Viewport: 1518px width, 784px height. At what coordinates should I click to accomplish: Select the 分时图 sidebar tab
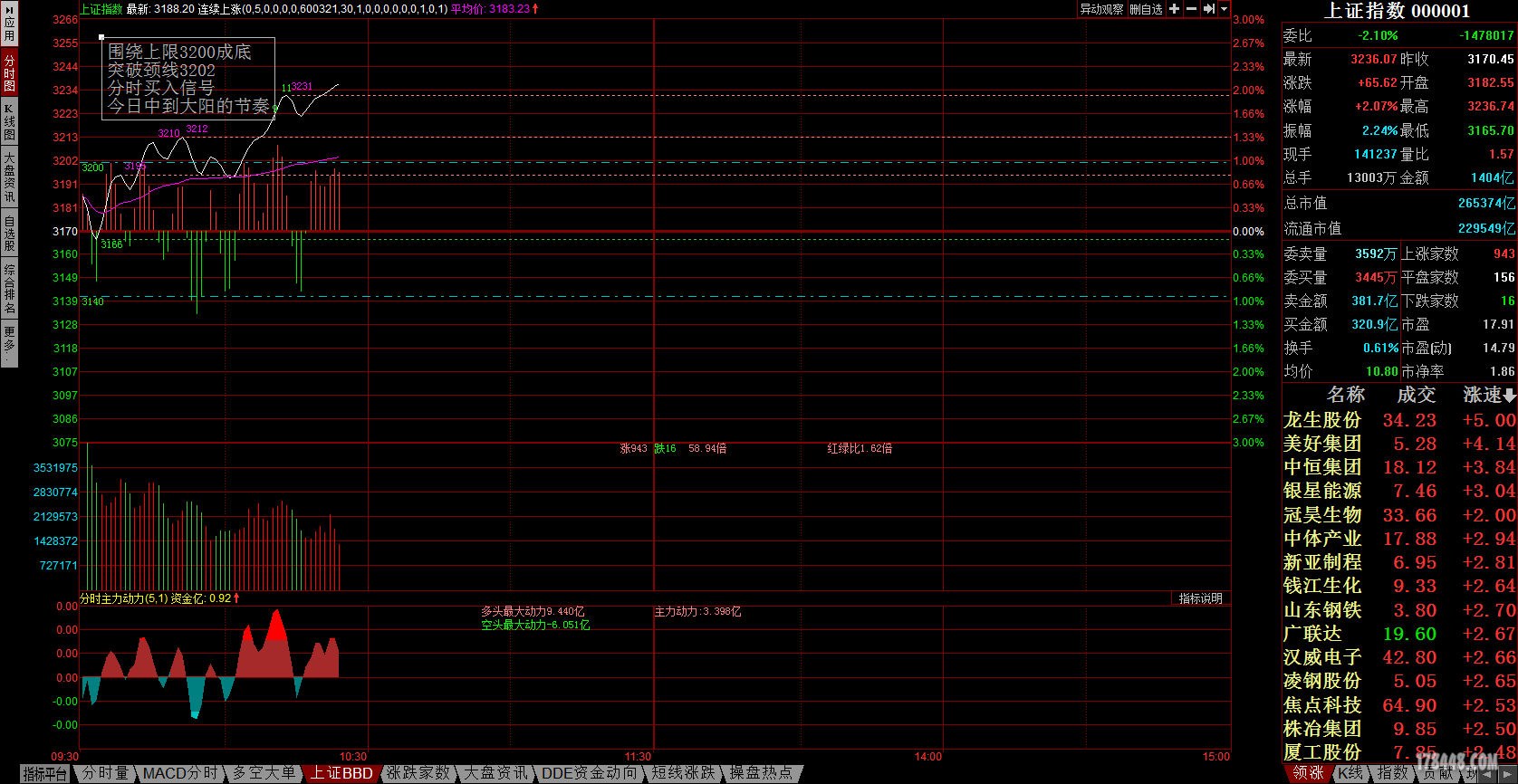click(9, 72)
